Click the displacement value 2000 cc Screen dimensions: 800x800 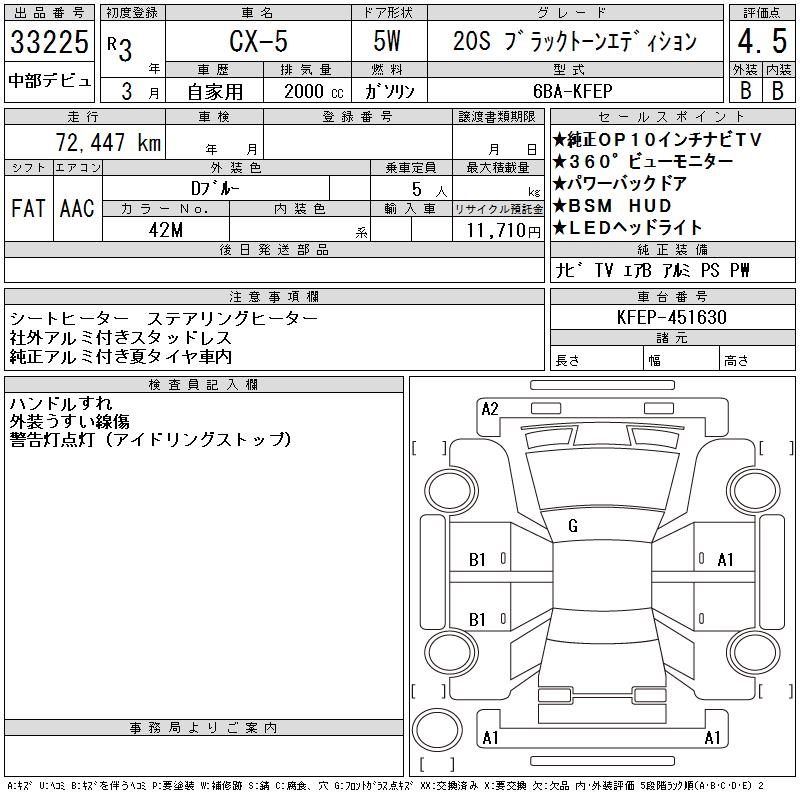tap(313, 91)
